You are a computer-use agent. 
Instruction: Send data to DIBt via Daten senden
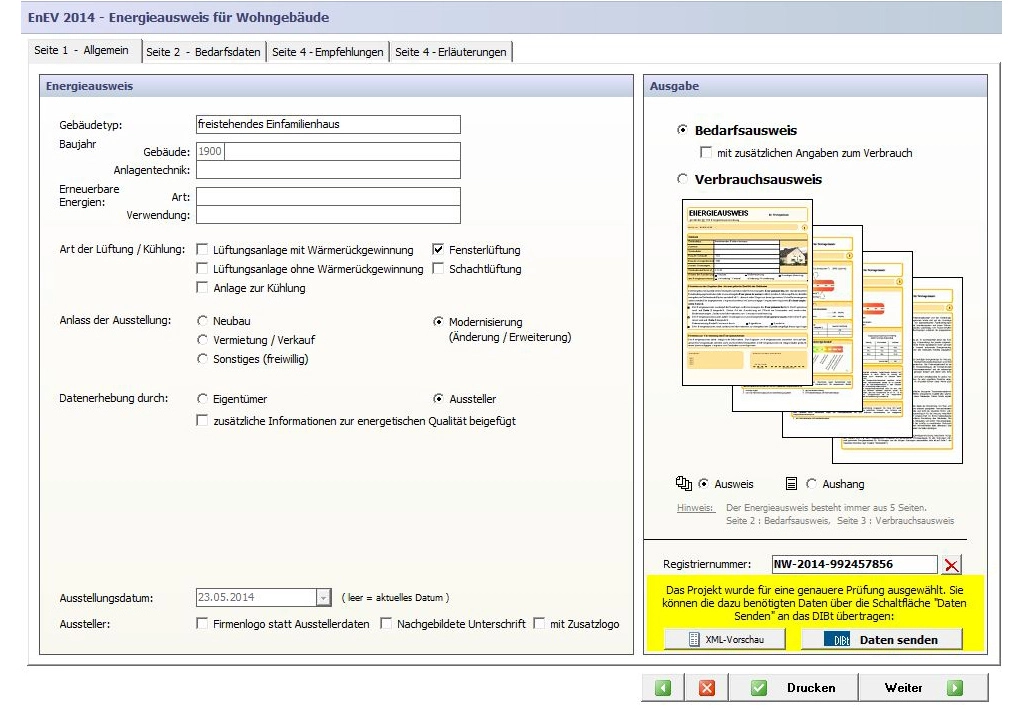[881, 639]
